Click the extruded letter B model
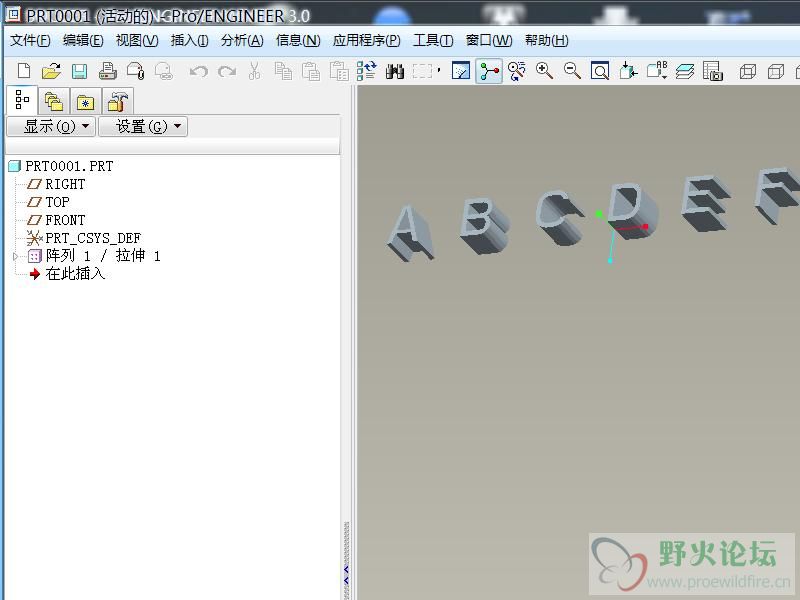Screen dimensions: 800x600 point(484,226)
